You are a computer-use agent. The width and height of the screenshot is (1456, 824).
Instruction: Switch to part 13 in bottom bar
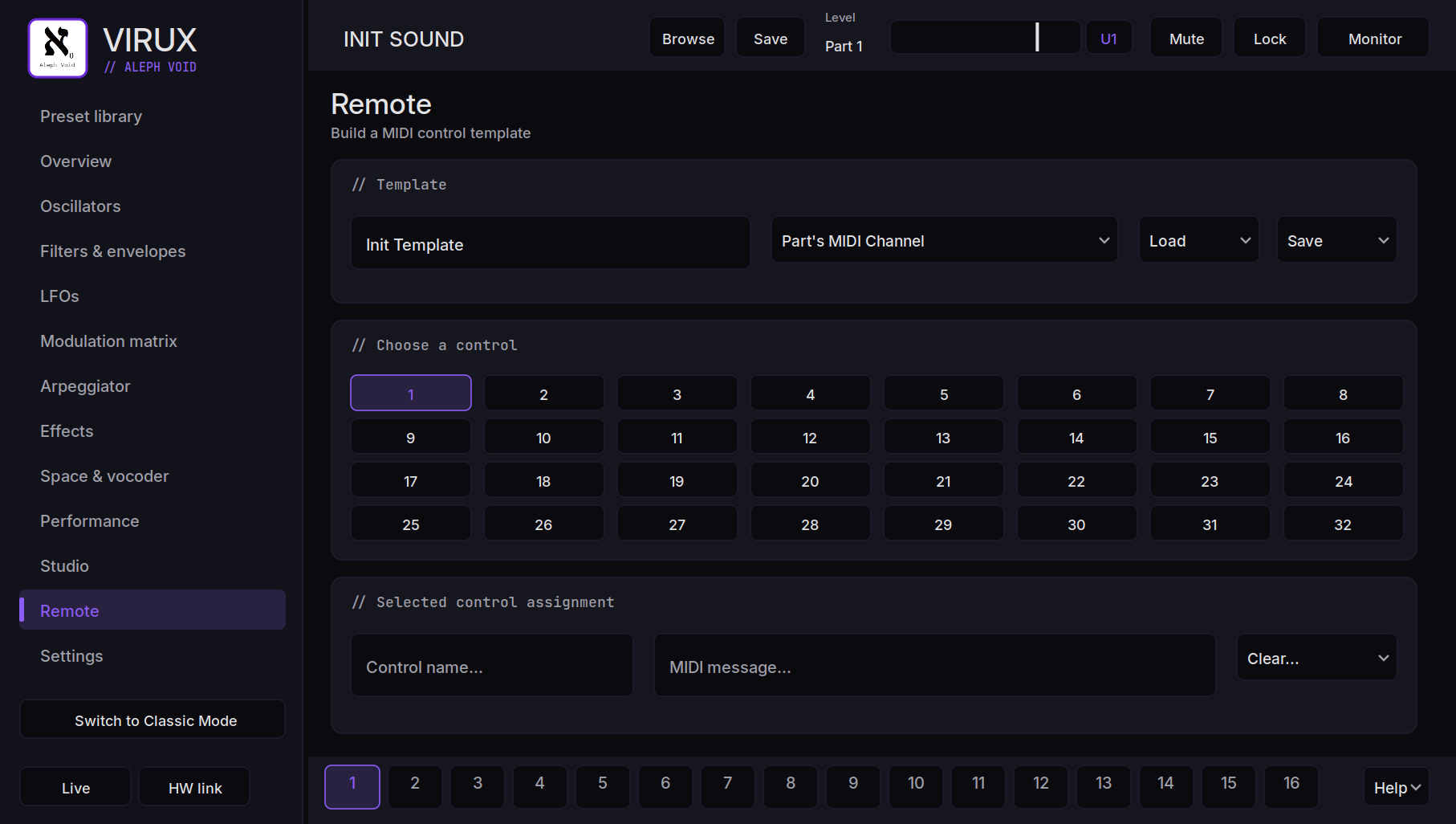1104,786
